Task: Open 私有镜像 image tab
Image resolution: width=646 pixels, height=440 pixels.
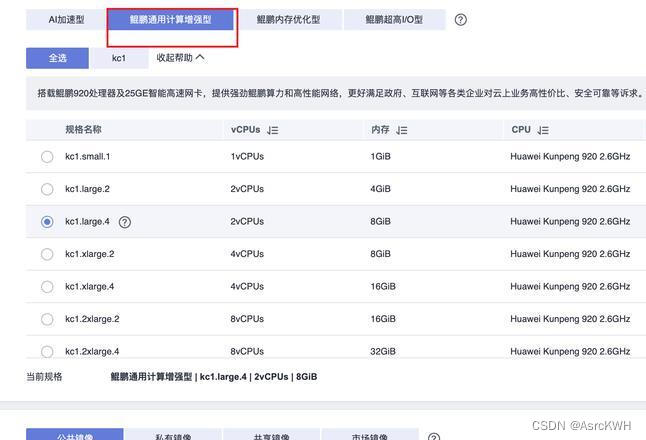Action: point(173,434)
